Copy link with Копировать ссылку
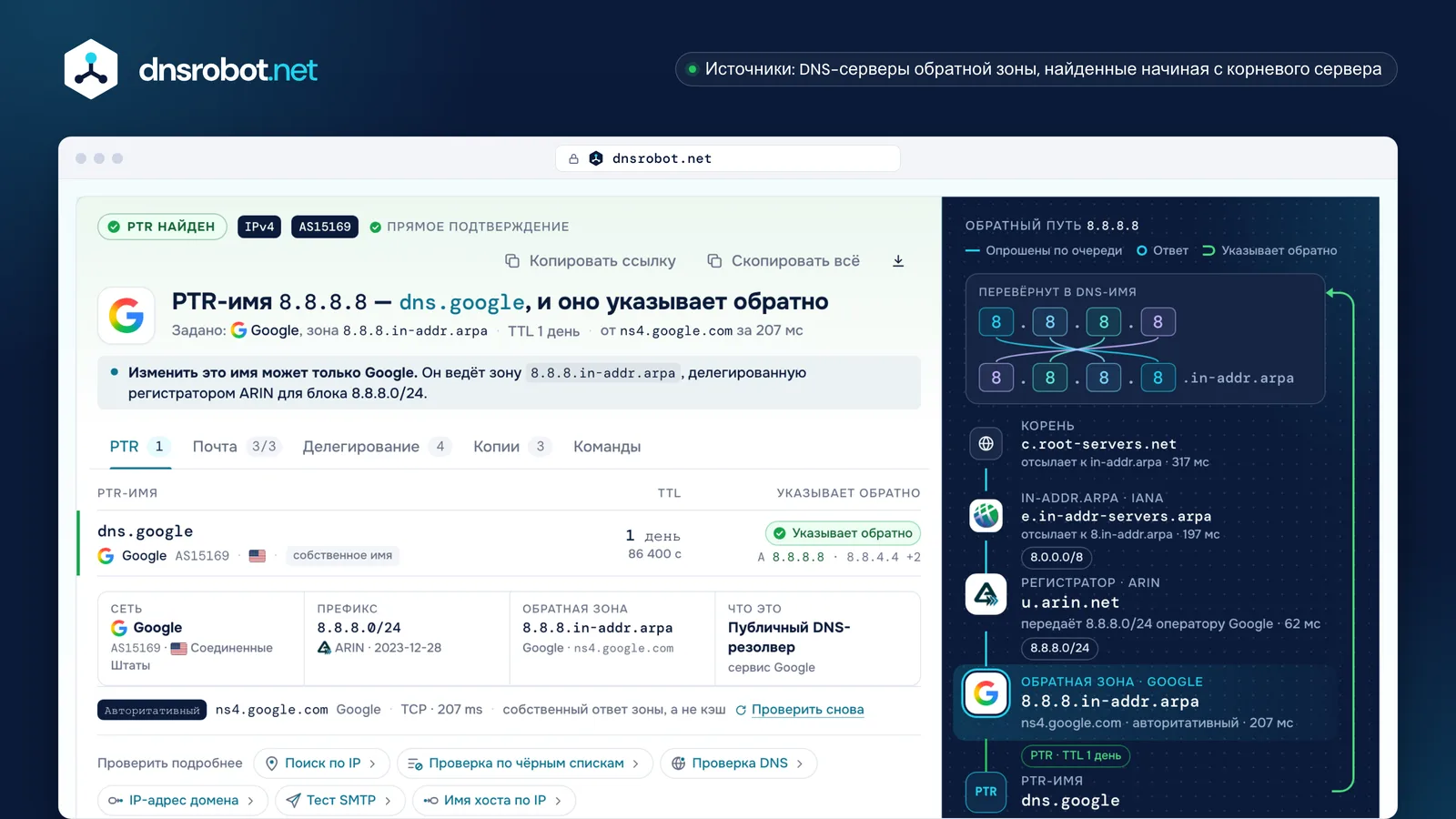Viewport: 1456px width, 819px height. (x=591, y=261)
